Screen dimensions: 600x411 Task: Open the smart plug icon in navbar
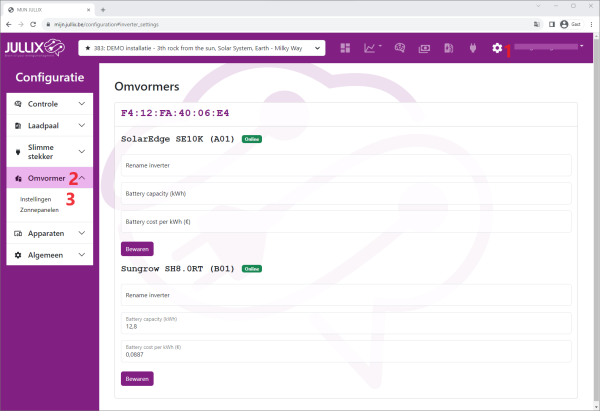pyautogui.click(x=472, y=48)
